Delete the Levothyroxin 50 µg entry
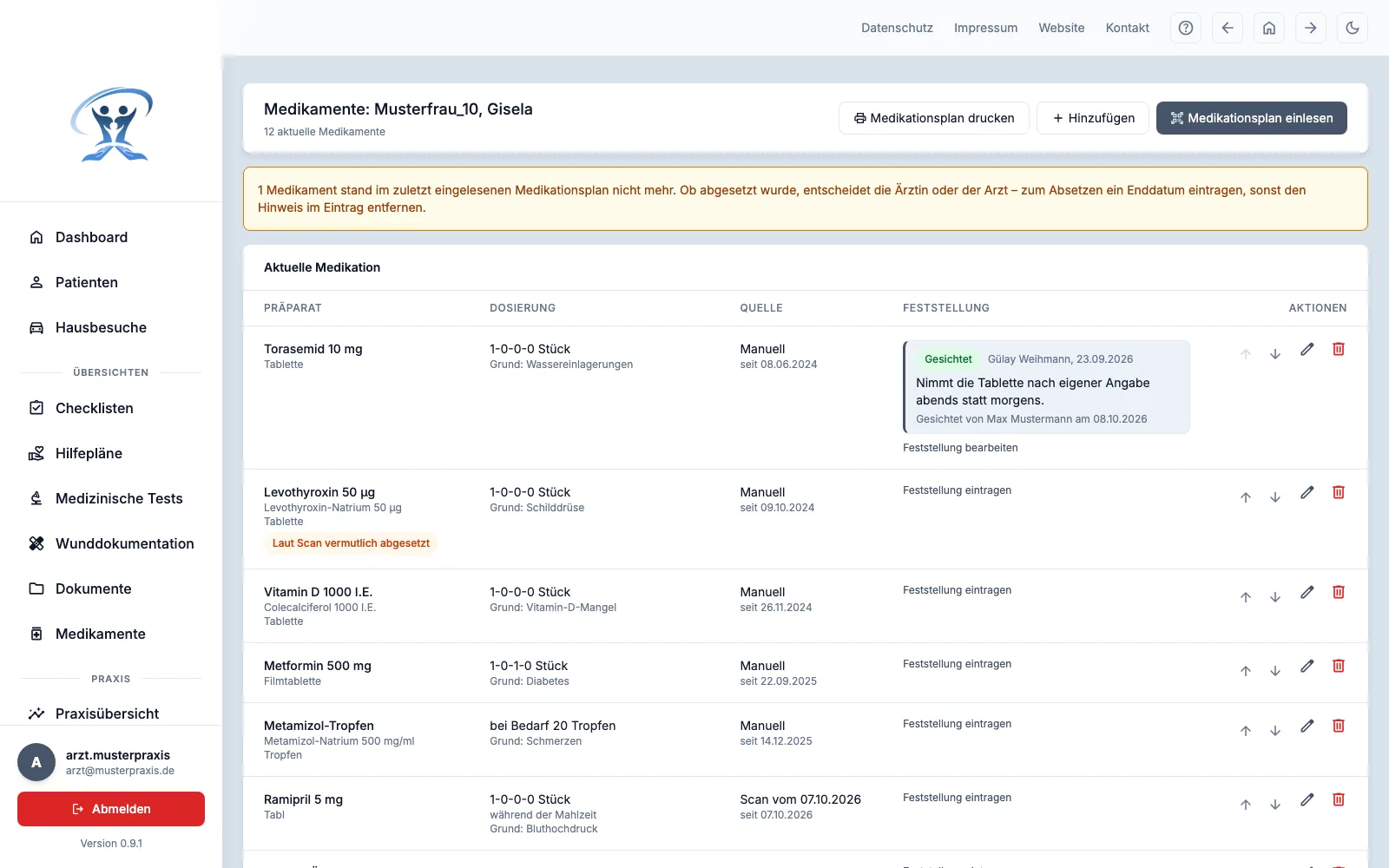 1339,492
